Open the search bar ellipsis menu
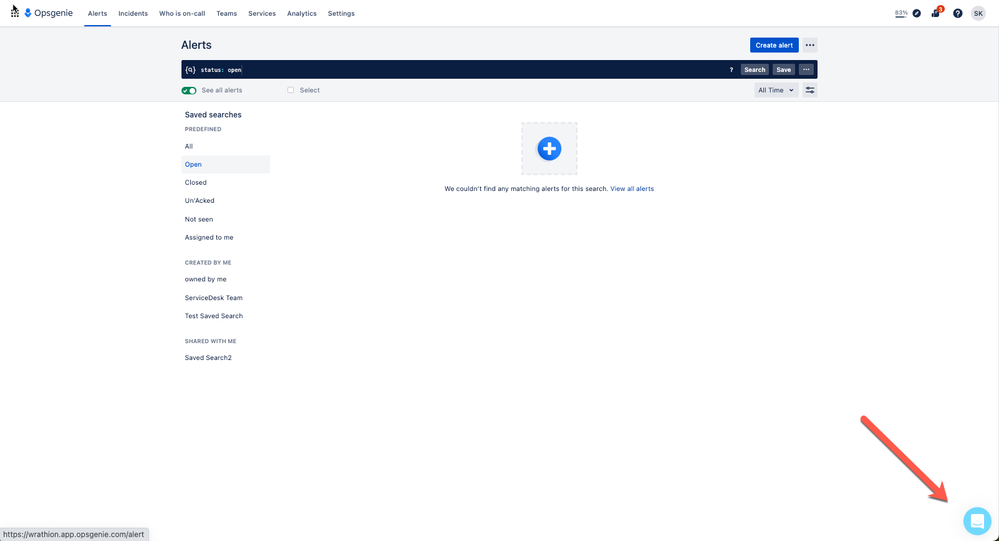 click(x=806, y=70)
